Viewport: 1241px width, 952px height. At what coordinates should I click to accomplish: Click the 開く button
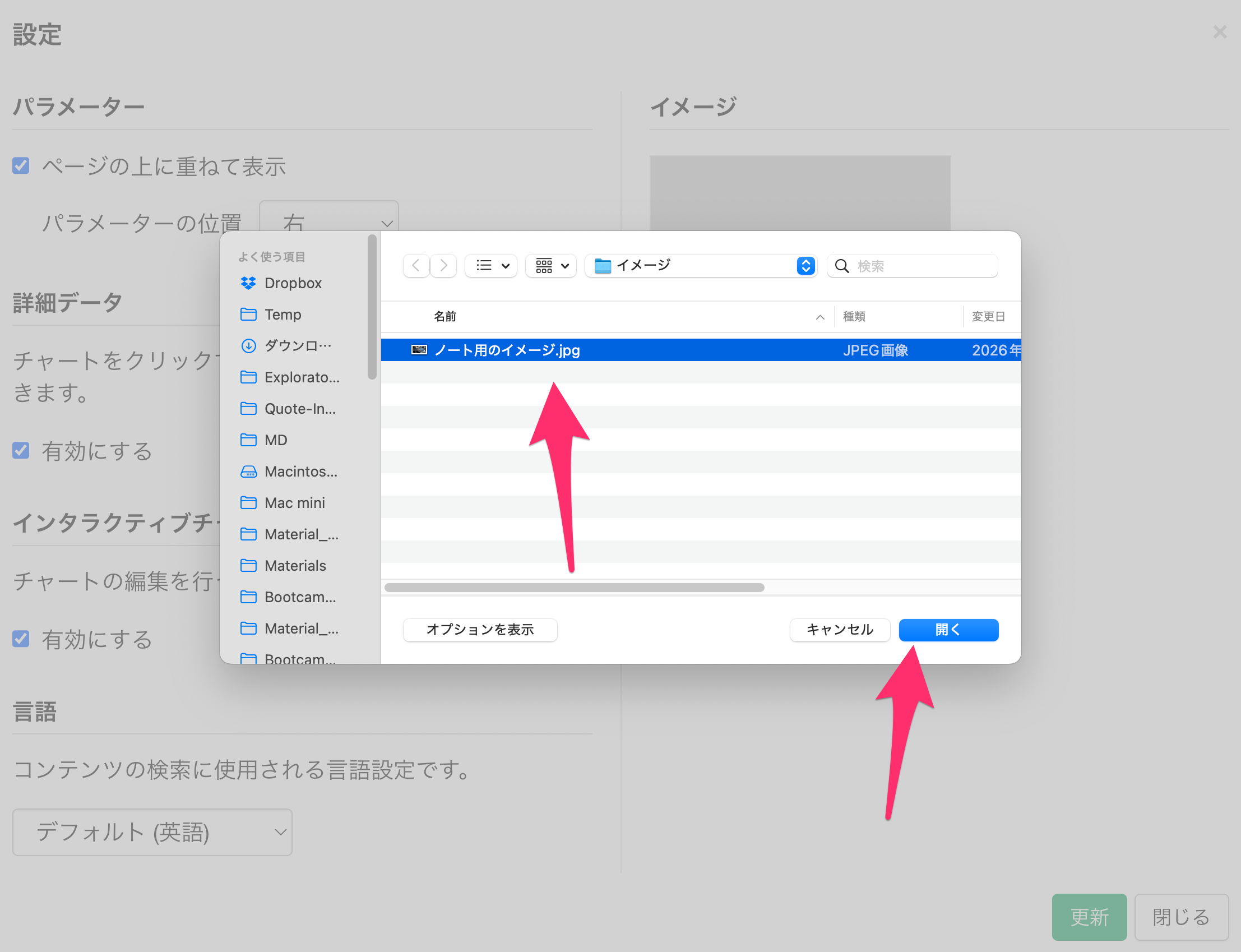pyautogui.click(x=948, y=630)
